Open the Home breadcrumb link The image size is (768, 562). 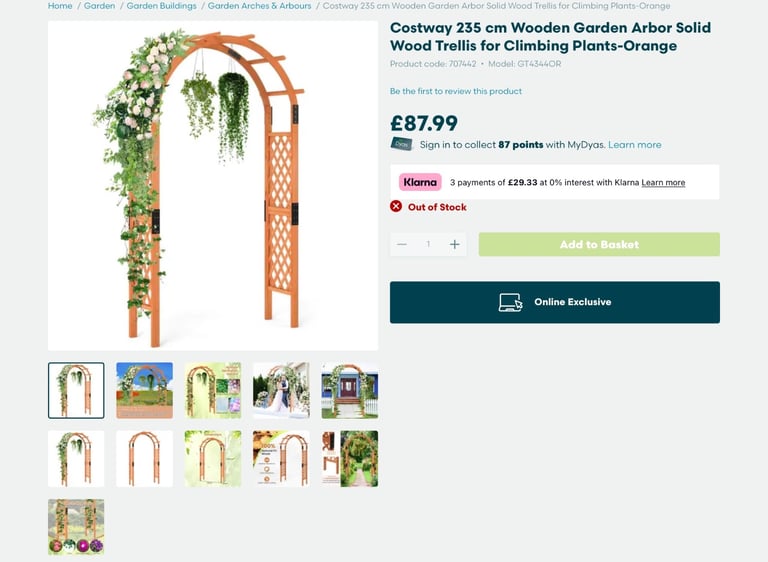point(60,6)
